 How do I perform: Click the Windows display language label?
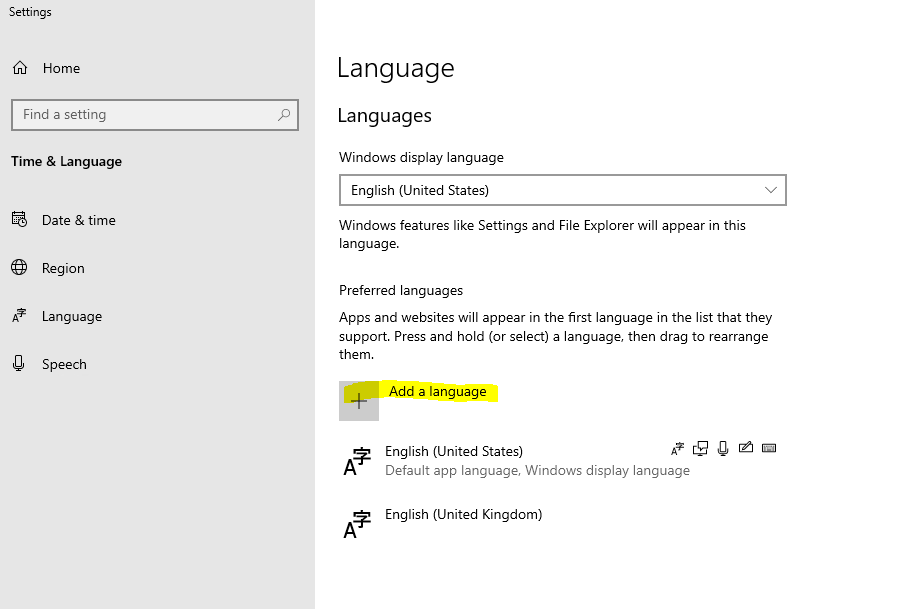(x=421, y=157)
